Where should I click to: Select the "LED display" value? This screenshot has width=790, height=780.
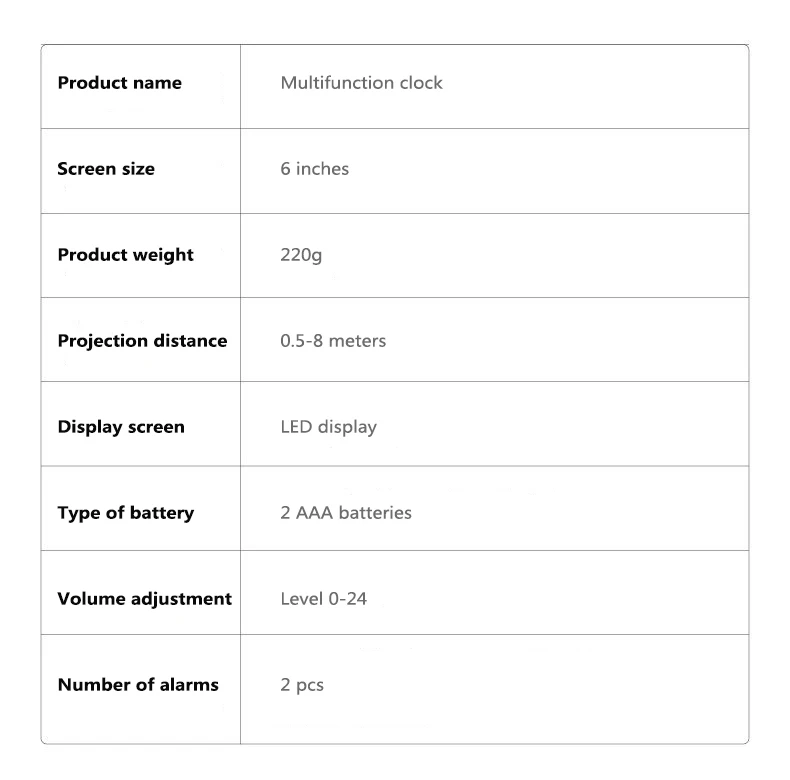click(328, 427)
